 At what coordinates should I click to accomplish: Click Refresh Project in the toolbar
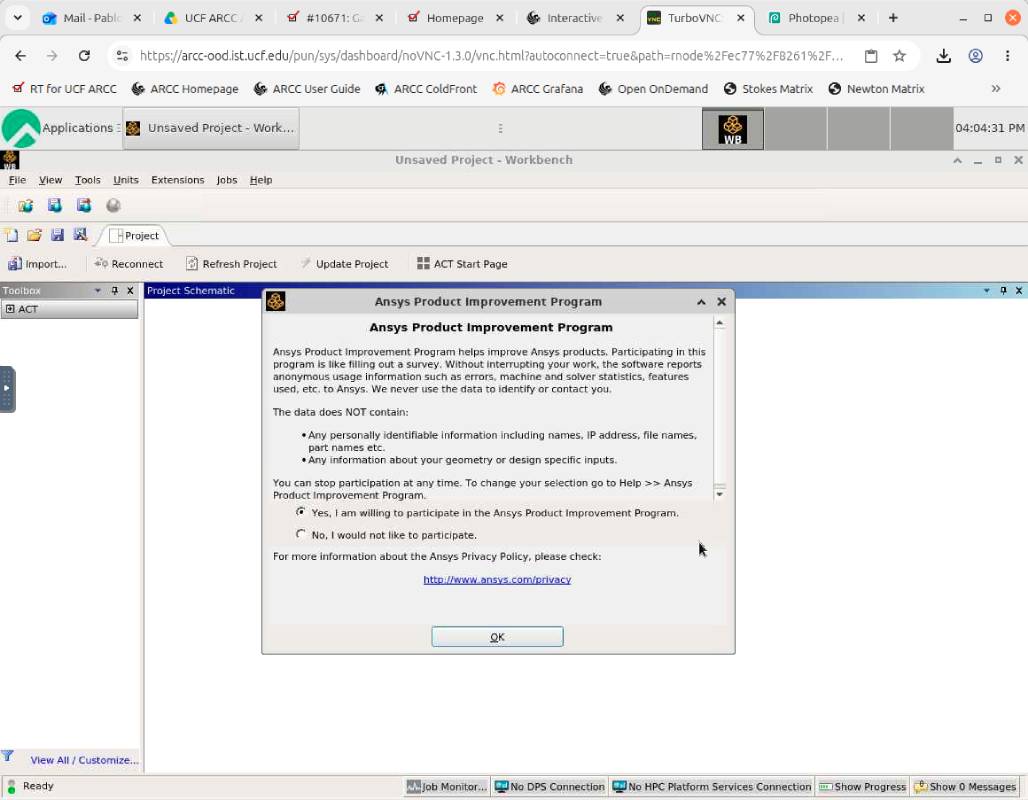(x=231, y=264)
